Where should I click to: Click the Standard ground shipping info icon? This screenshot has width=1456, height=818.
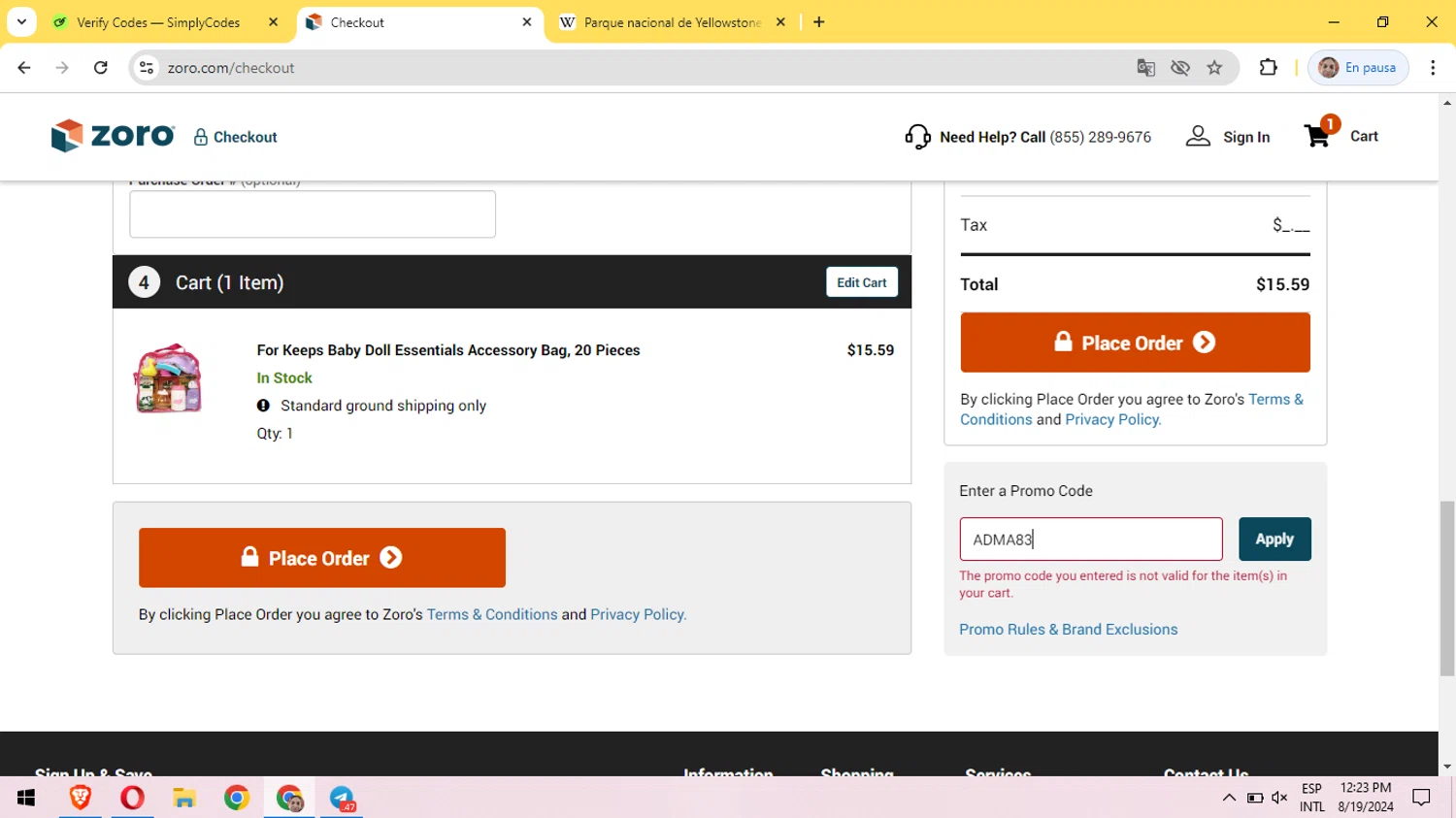(263, 406)
